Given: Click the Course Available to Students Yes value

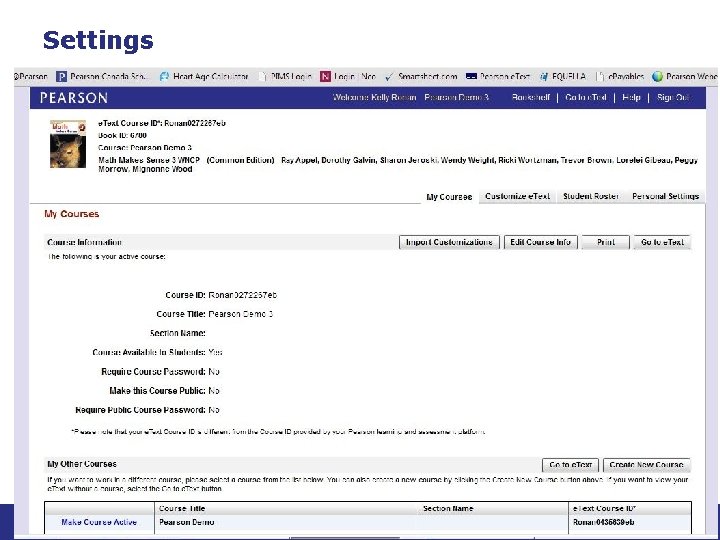Looking at the screenshot, I should click(x=215, y=352).
